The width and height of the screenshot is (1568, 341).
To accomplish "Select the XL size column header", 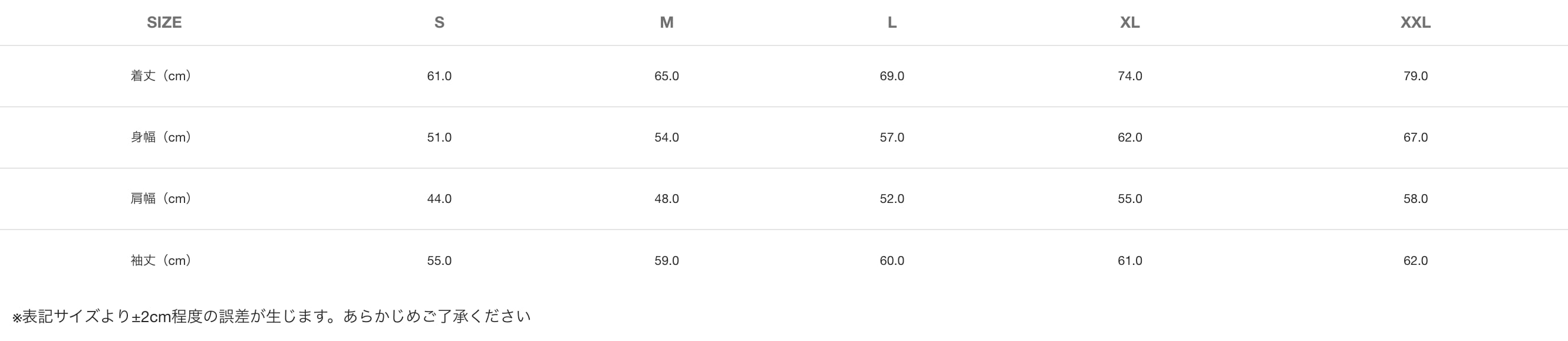I will click(x=1130, y=22).
